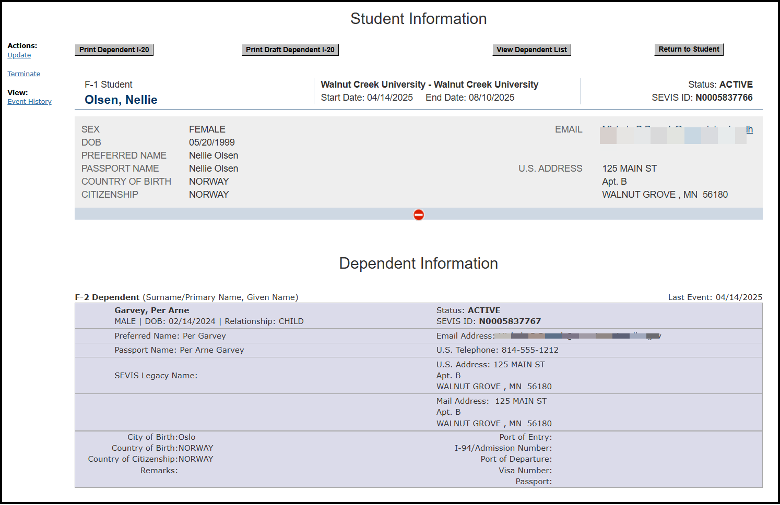
Task: Click the dependent's blurred Email Address value
Action: tap(578, 336)
